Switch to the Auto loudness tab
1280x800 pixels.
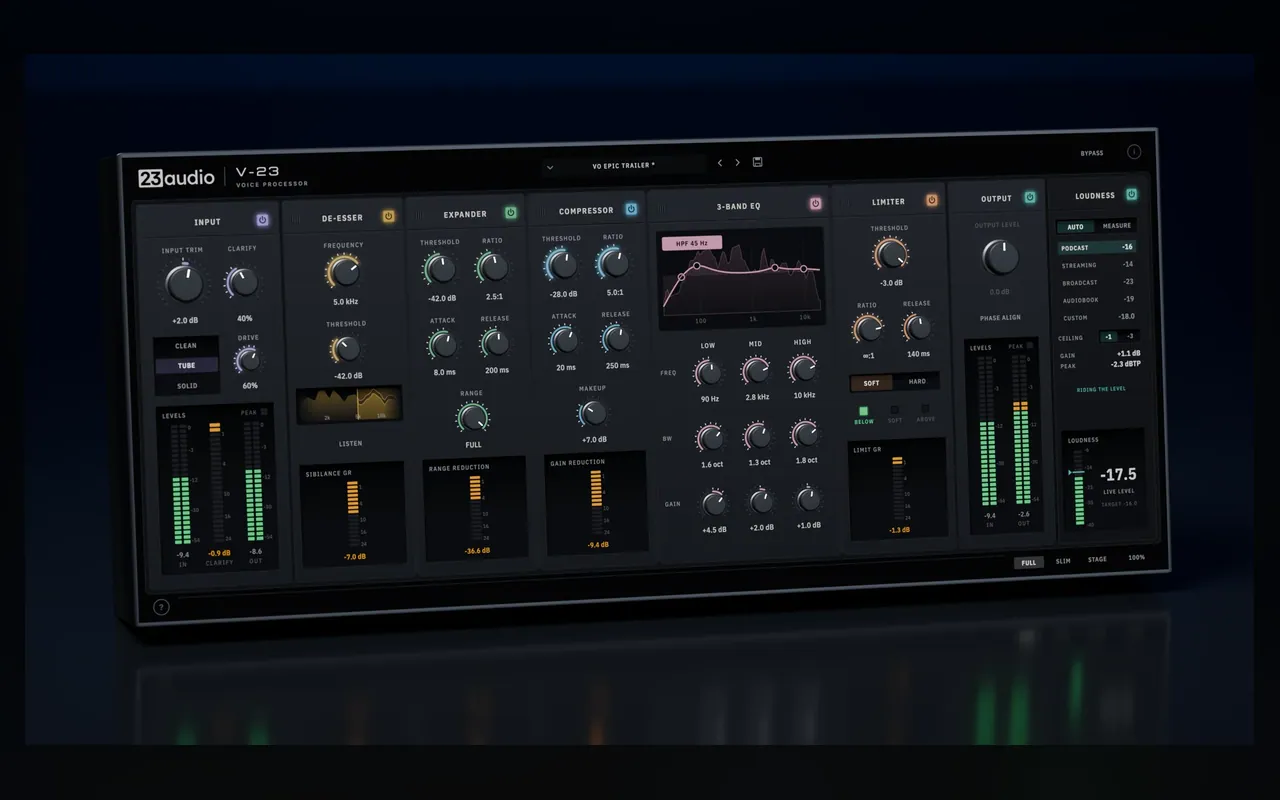click(x=1075, y=227)
